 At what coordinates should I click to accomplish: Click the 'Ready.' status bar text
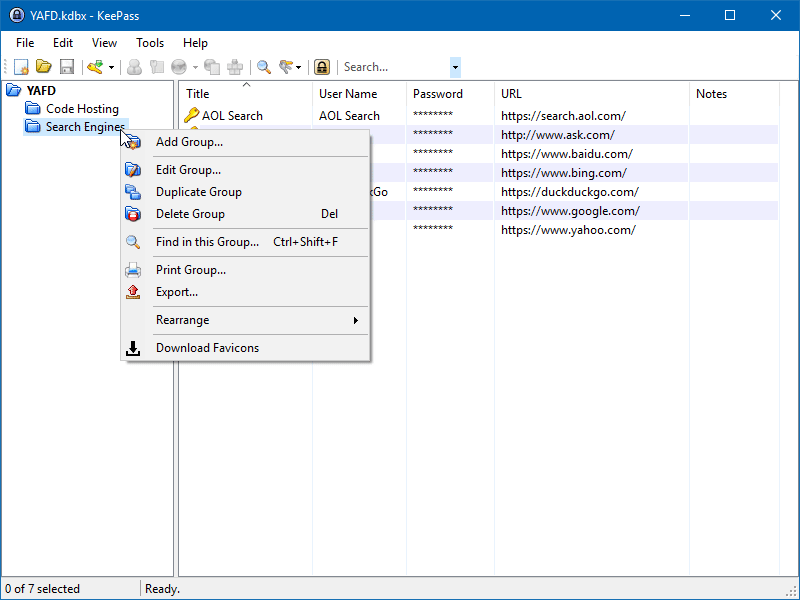coord(162,589)
